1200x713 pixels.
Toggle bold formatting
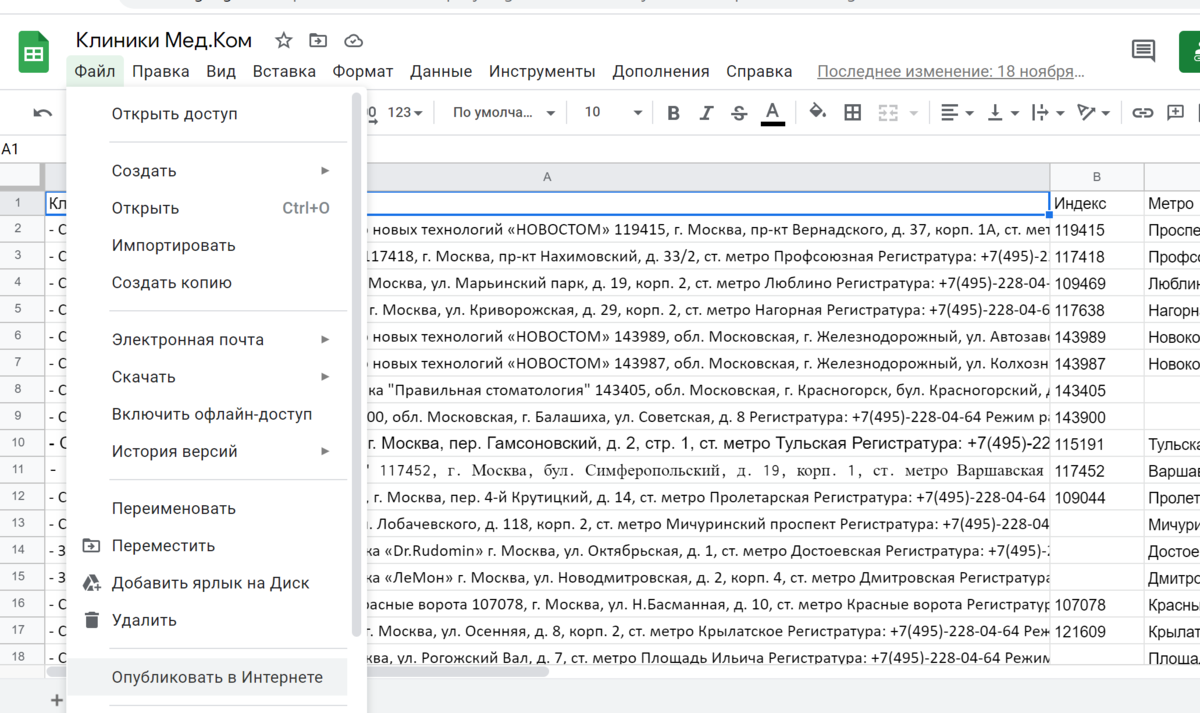(x=674, y=113)
